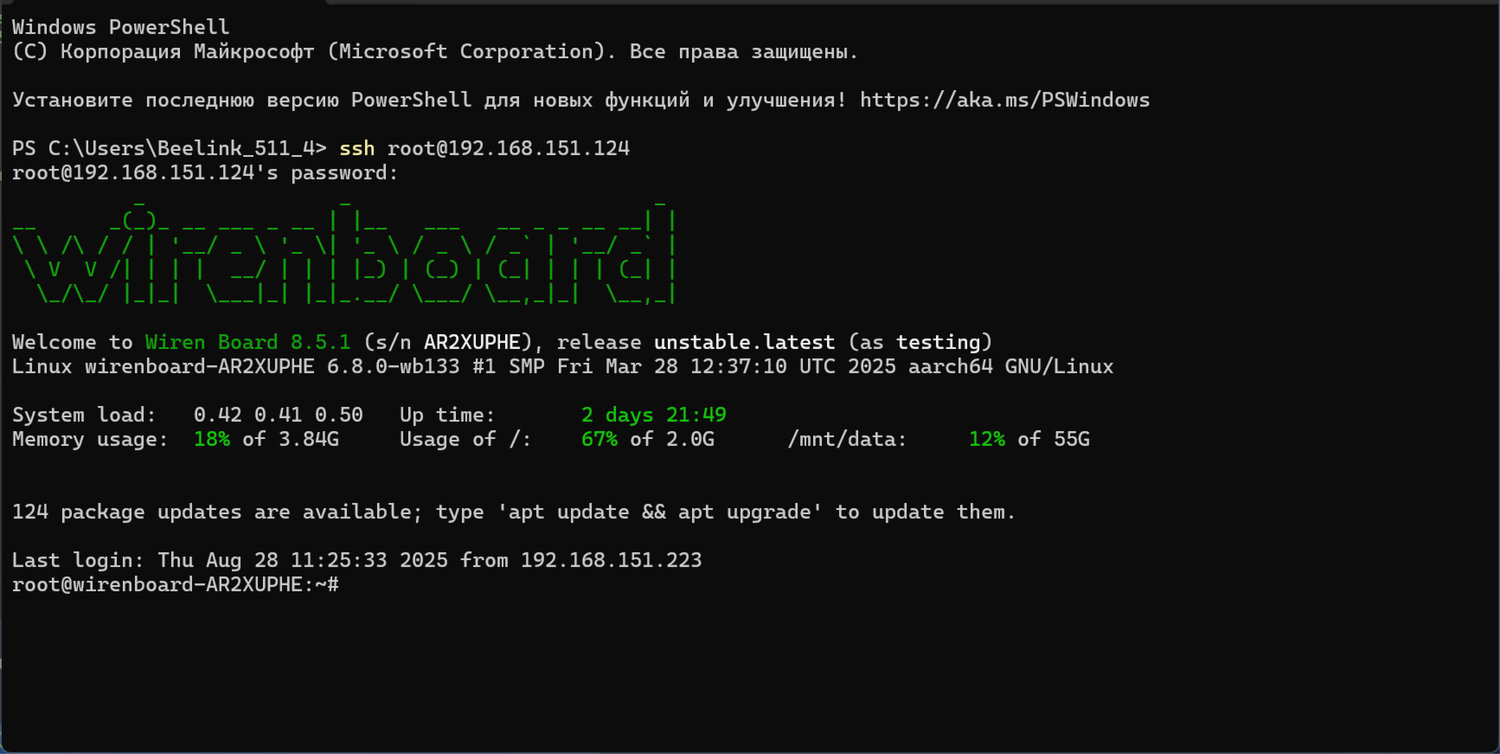The image size is (1500, 754).
Task: Click the password prompt line
Action: click(x=205, y=173)
